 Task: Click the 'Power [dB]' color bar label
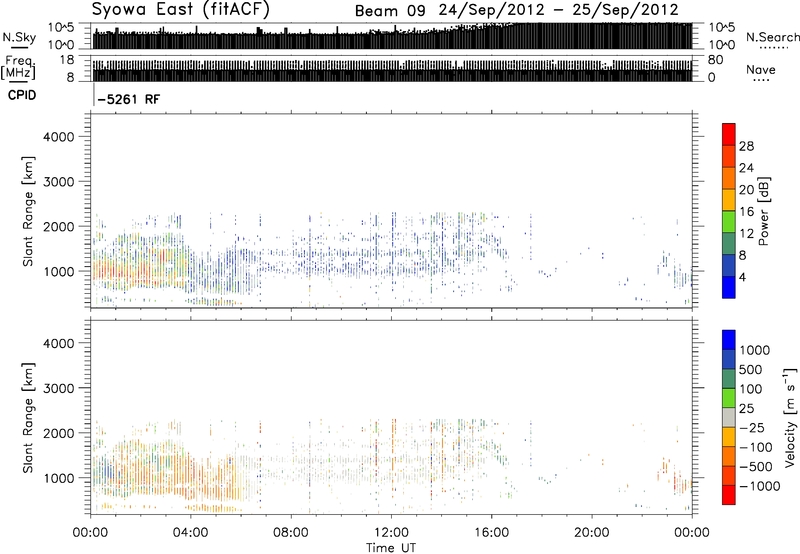764,211
